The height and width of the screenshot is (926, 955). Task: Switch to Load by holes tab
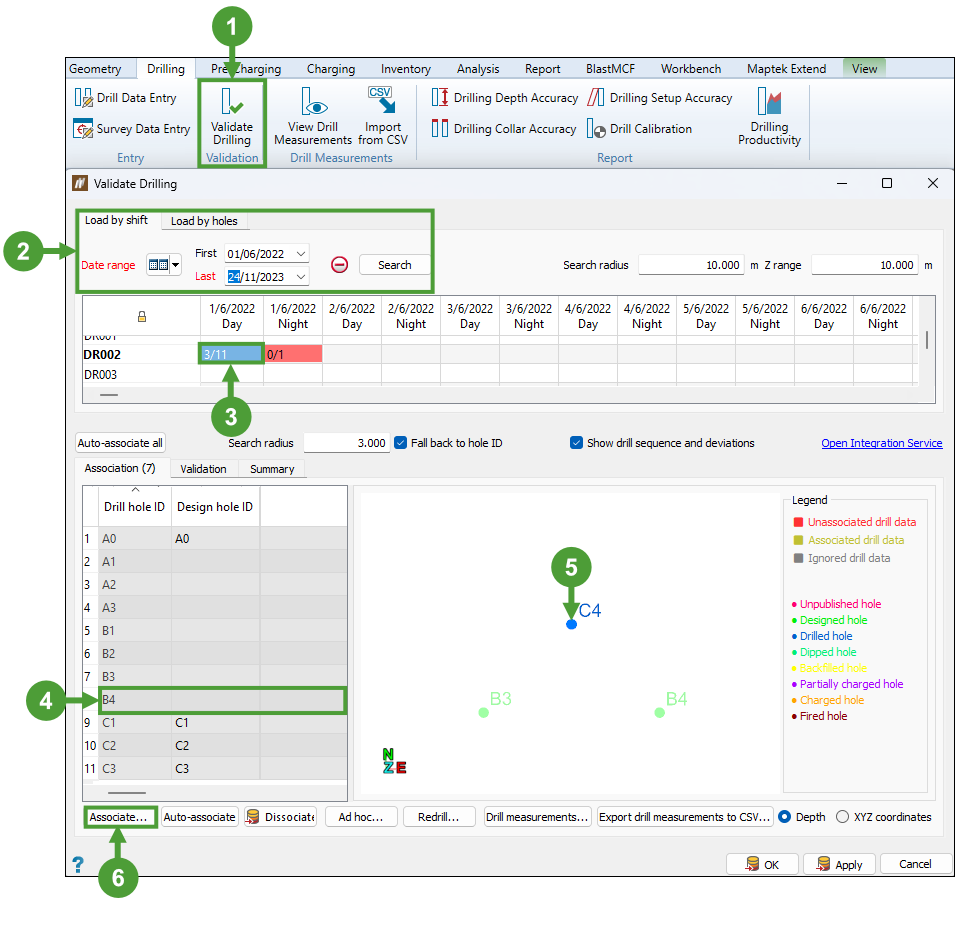pos(205,221)
